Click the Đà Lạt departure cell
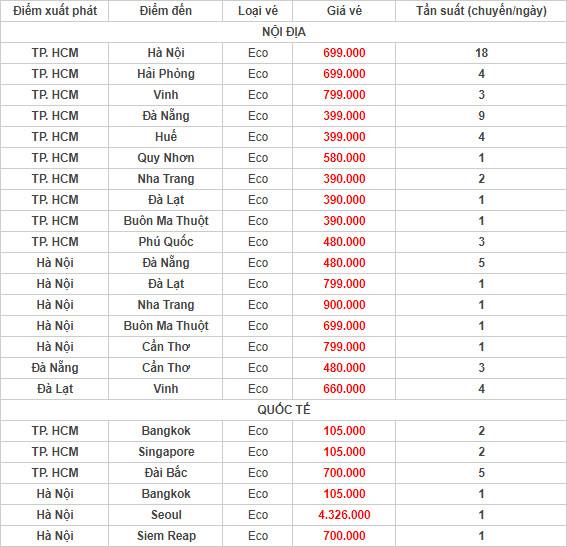The width and height of the screenshot is (567, 547). pos(55,389)
